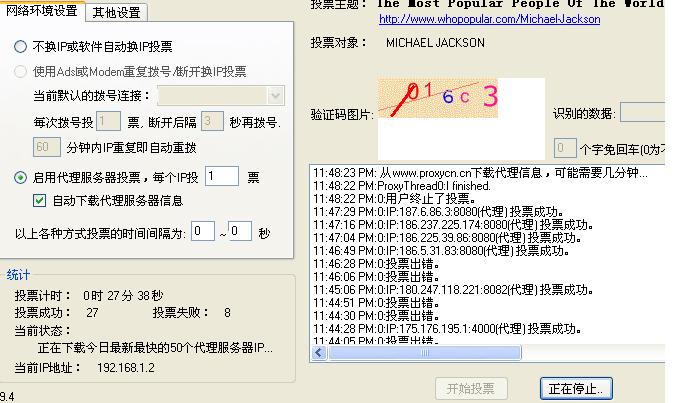
Task: Open the 其他设置 tab
Action: point(116,13)
